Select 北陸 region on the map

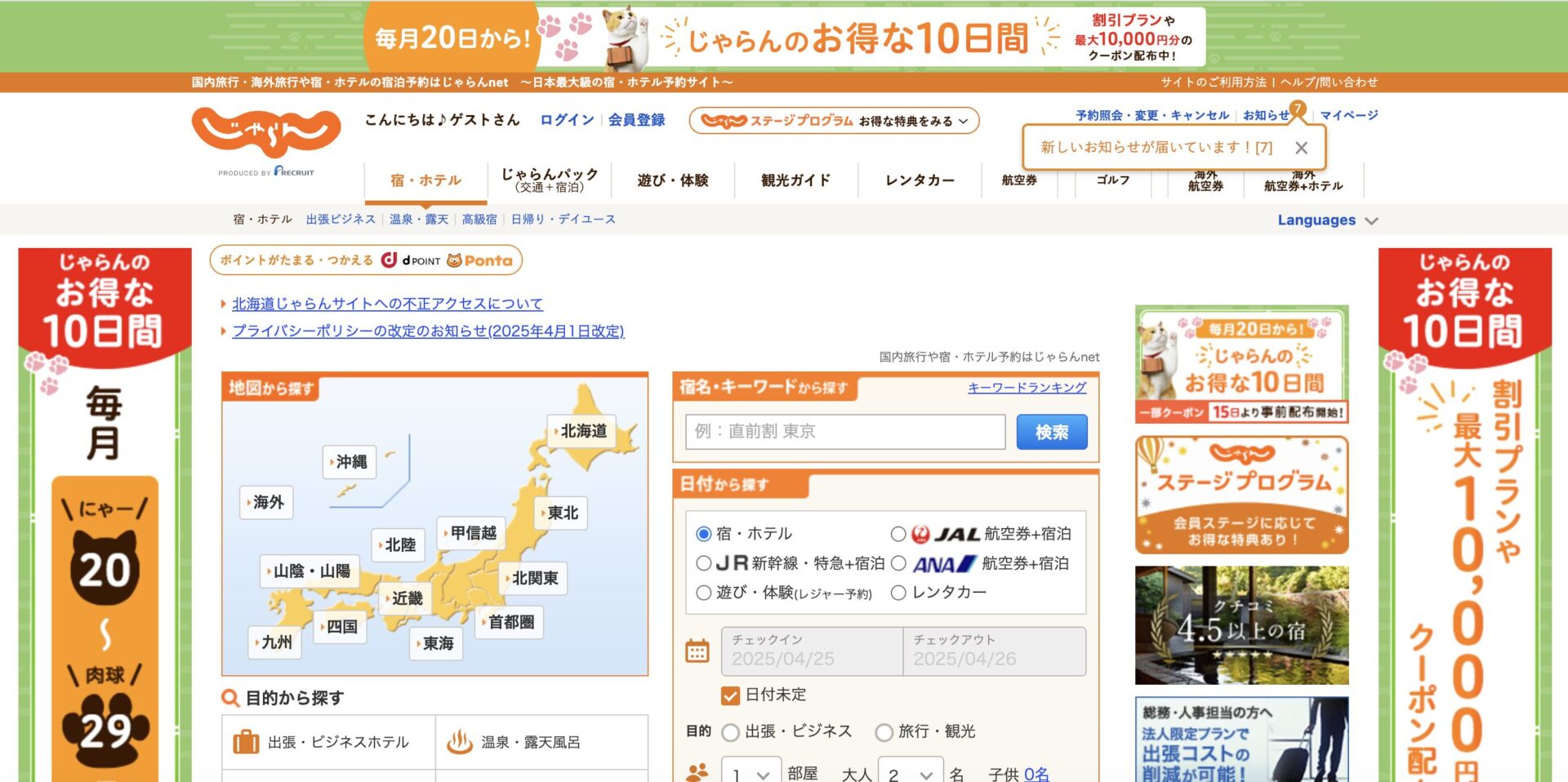(399, 544)
